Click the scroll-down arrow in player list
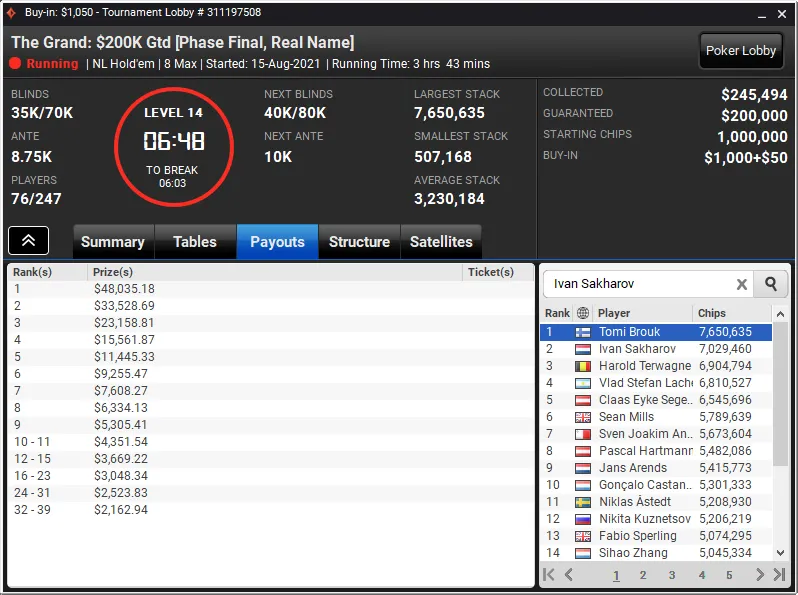The image size is (798, 595). pos(780,553)
